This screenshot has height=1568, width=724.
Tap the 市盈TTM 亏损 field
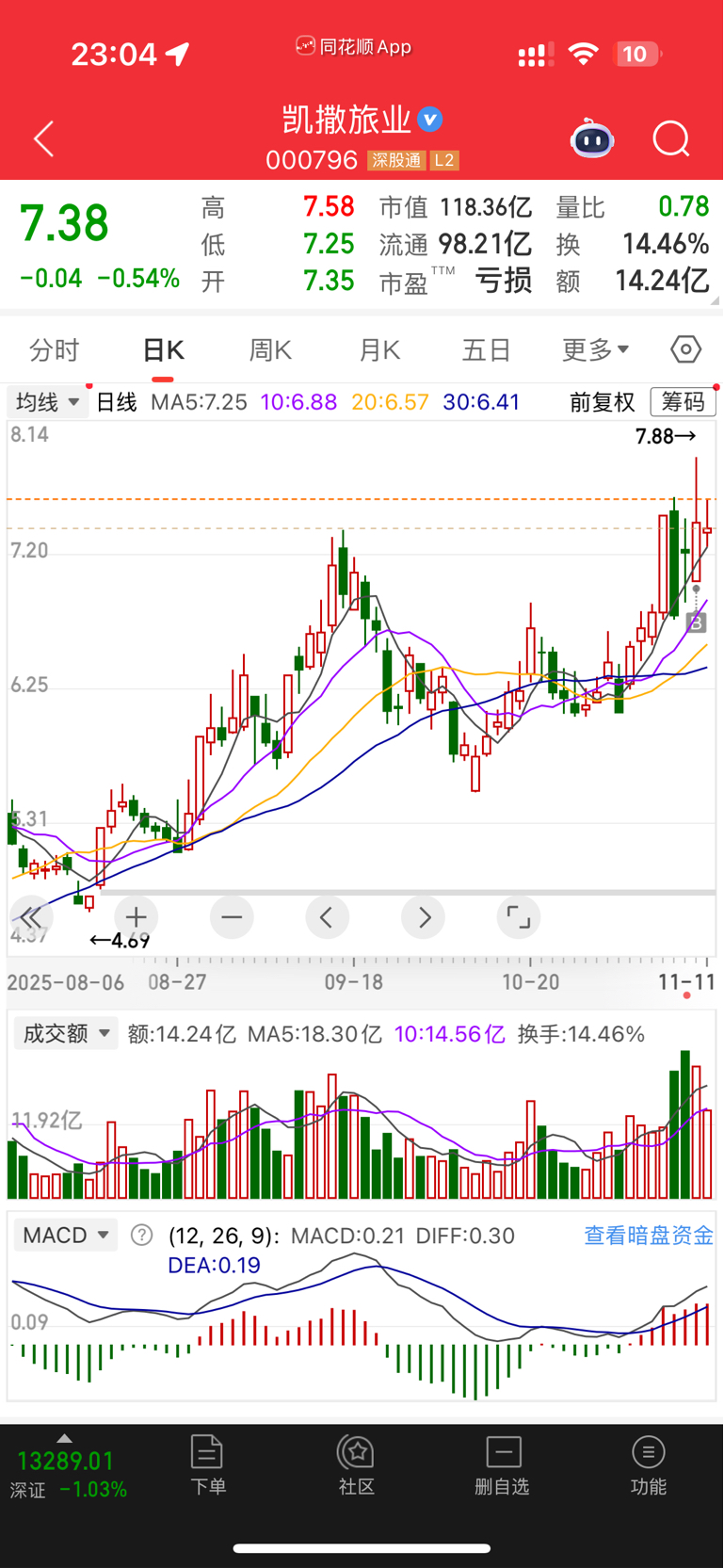[456, 281]
